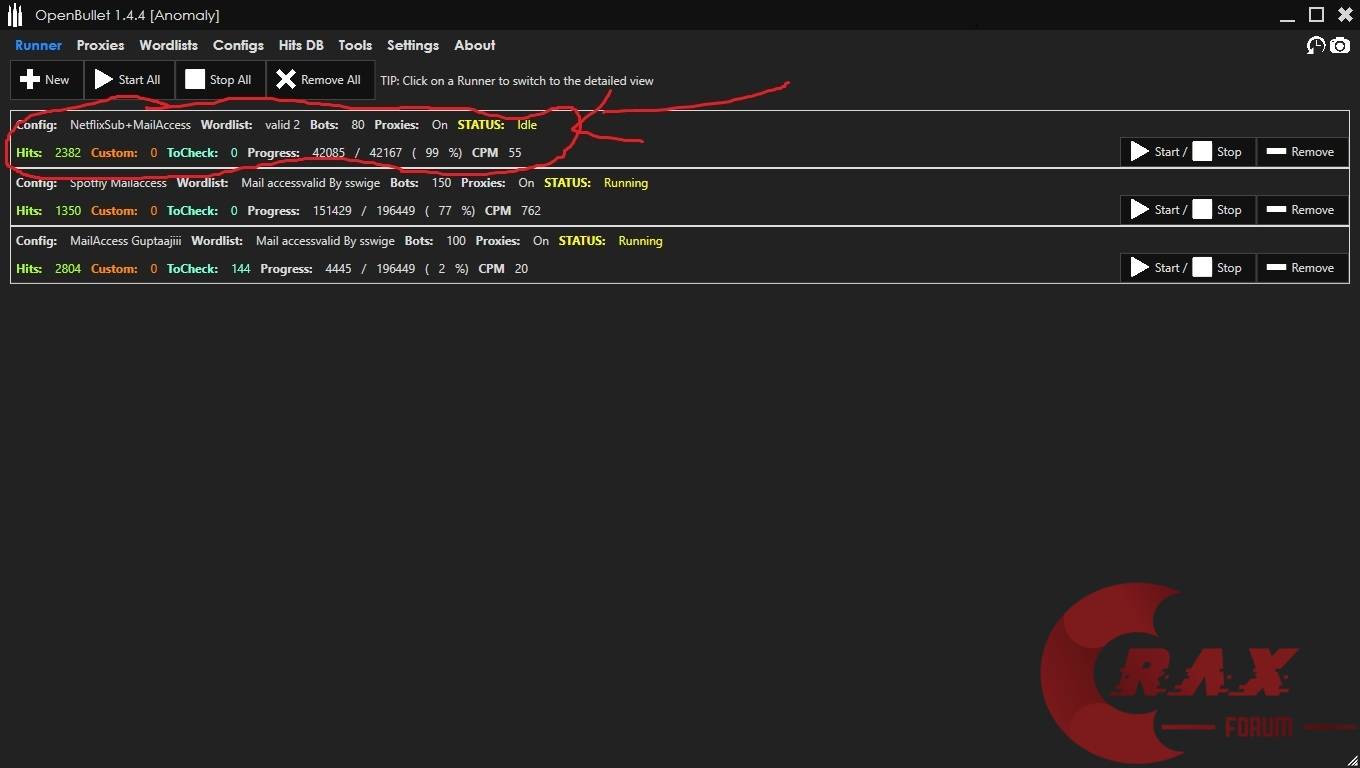
Task: Click the bots value 150
Action: coord(441,183)
